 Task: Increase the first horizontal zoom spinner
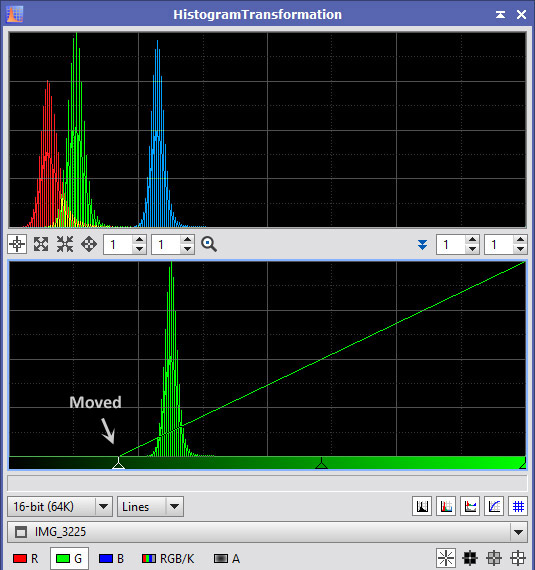[140, 240]
